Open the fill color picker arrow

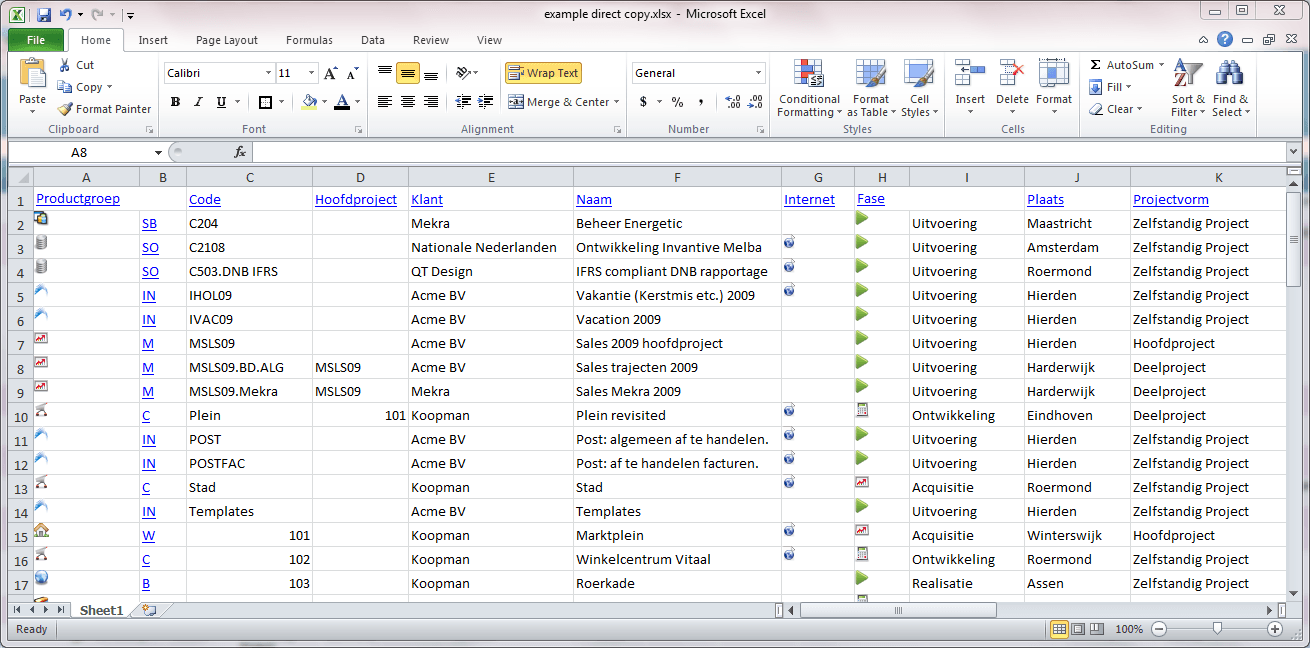tap(325, 102)
